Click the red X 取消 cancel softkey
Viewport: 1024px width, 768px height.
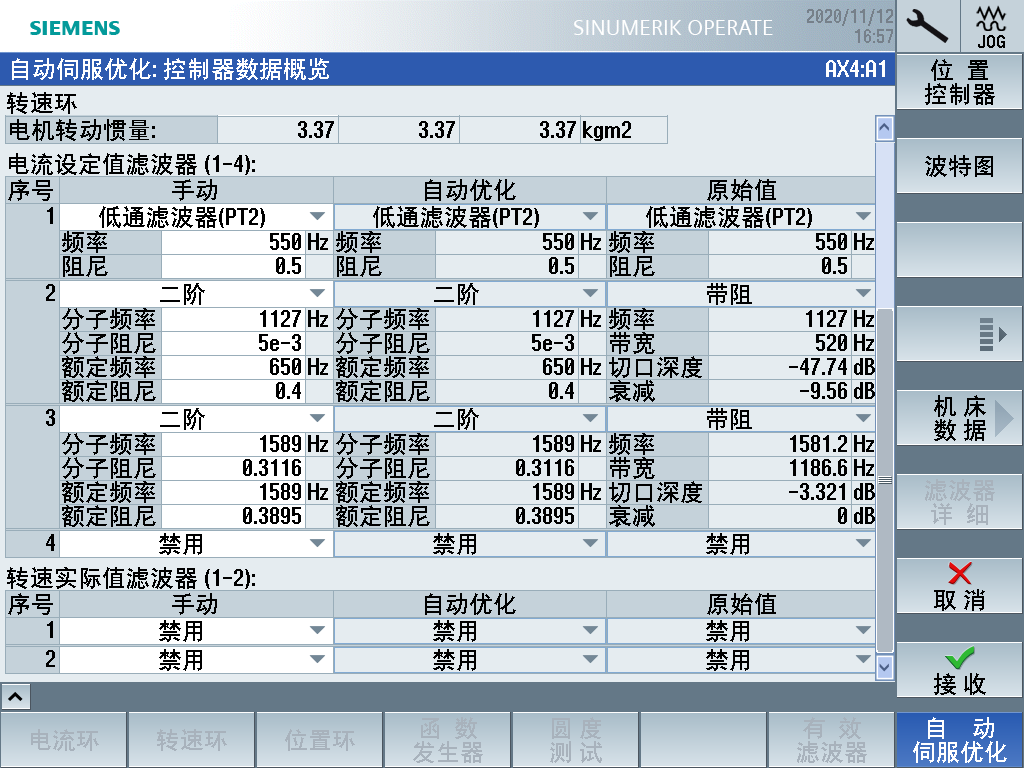[x=959, y=586]
